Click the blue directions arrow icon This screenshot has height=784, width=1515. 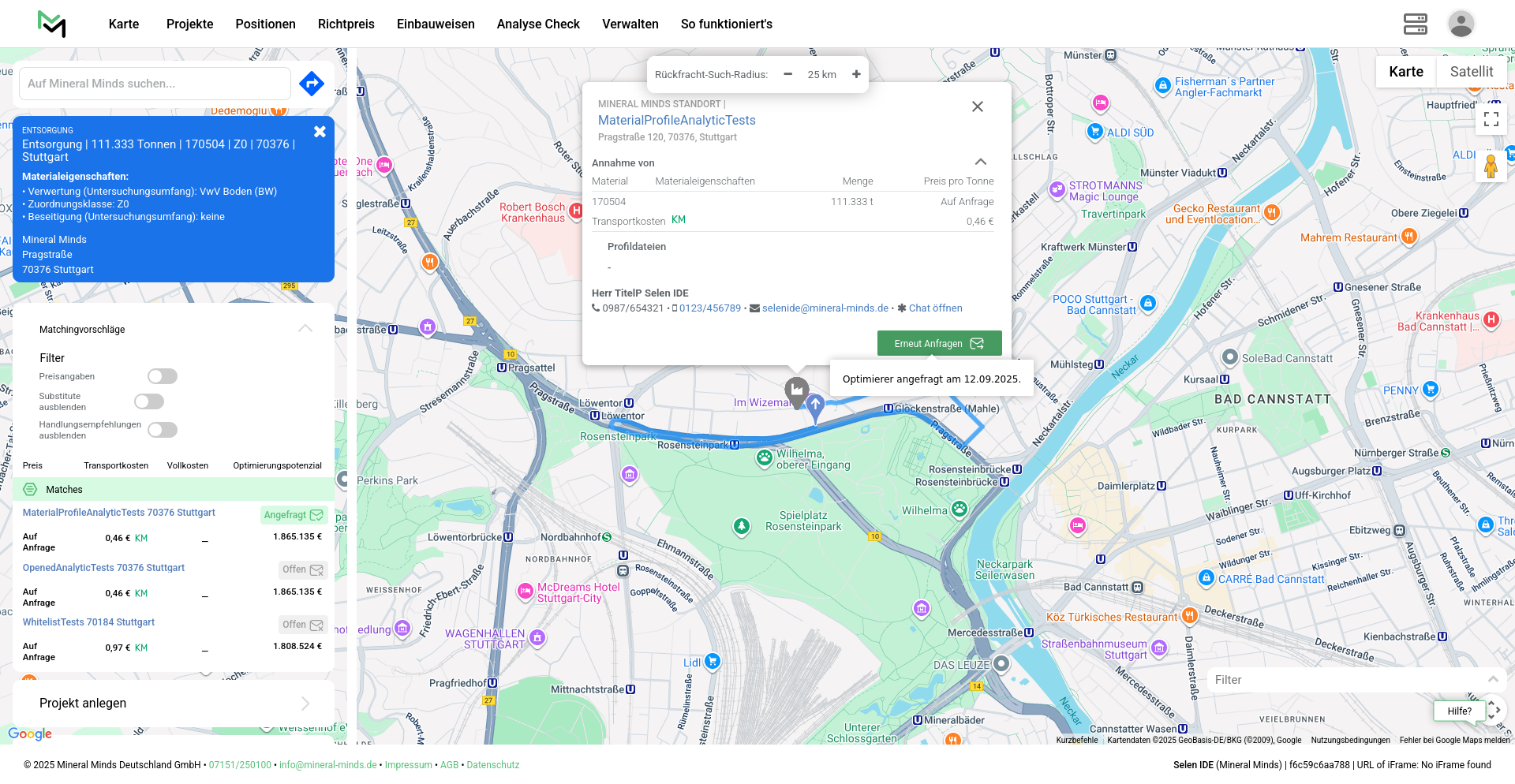[x=312, y=83]
